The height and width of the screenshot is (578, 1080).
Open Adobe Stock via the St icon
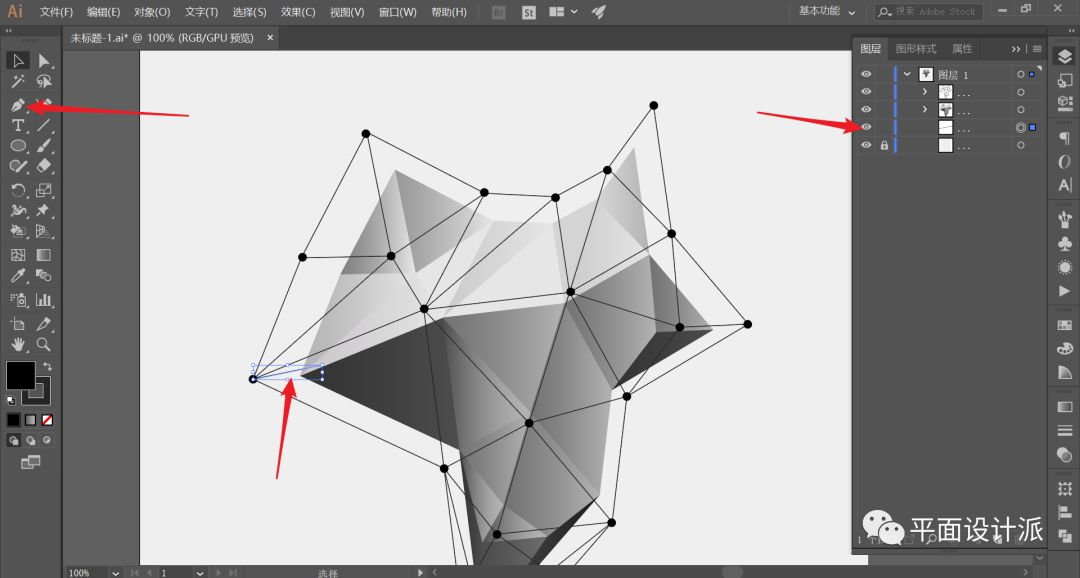point(529,12)
